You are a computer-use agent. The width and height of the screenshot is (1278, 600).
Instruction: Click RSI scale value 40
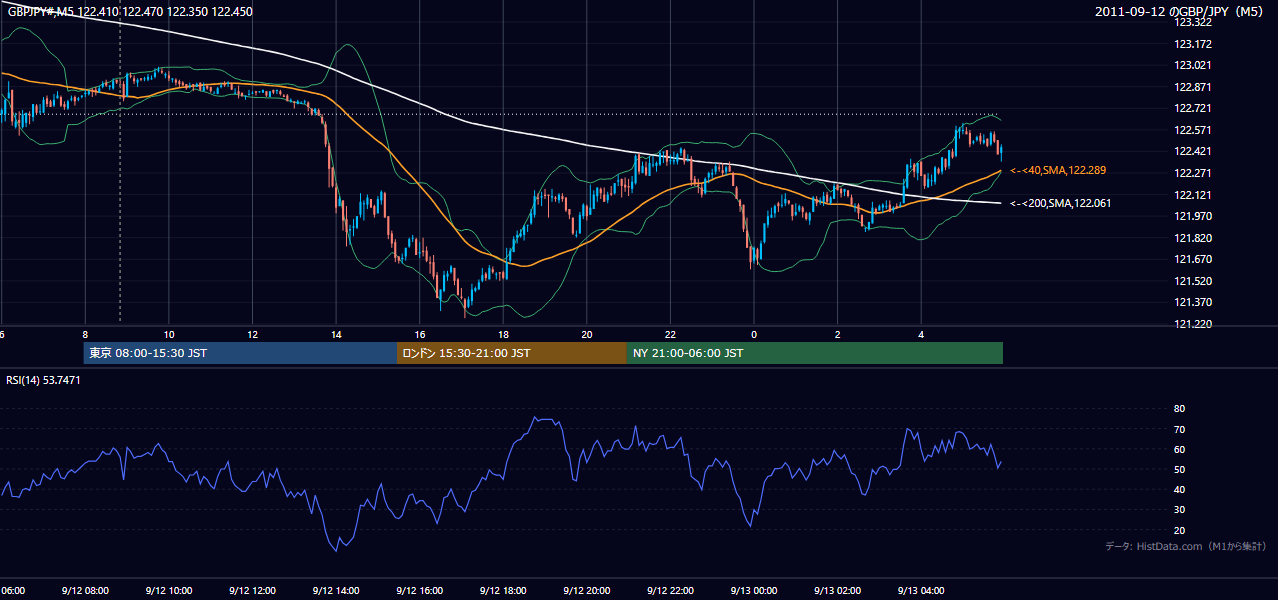click(x=1180, y=490)
